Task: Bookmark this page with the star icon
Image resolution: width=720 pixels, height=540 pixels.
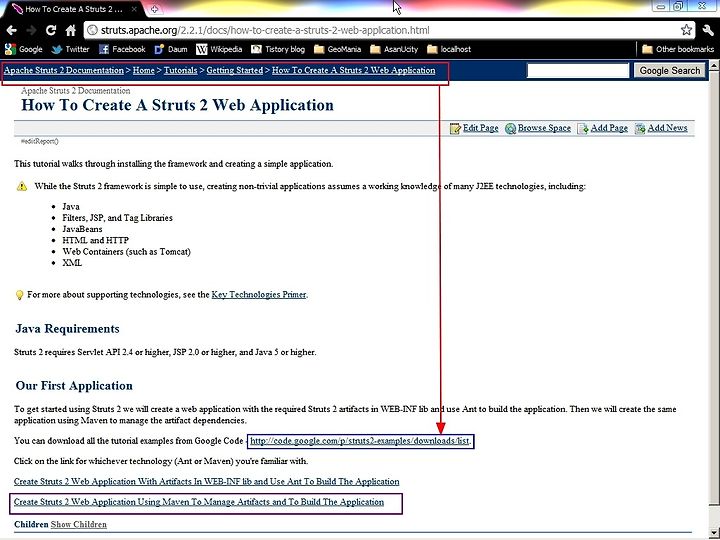Action: click(686, 30)
